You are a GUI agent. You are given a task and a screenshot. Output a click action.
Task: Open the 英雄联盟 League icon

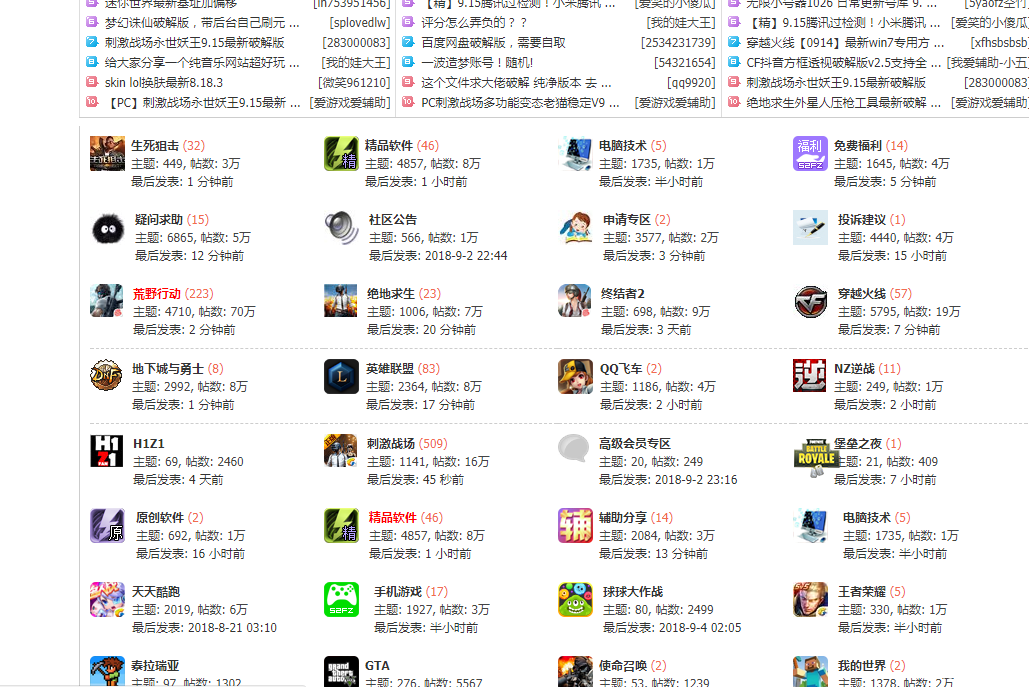coord(341,377)
